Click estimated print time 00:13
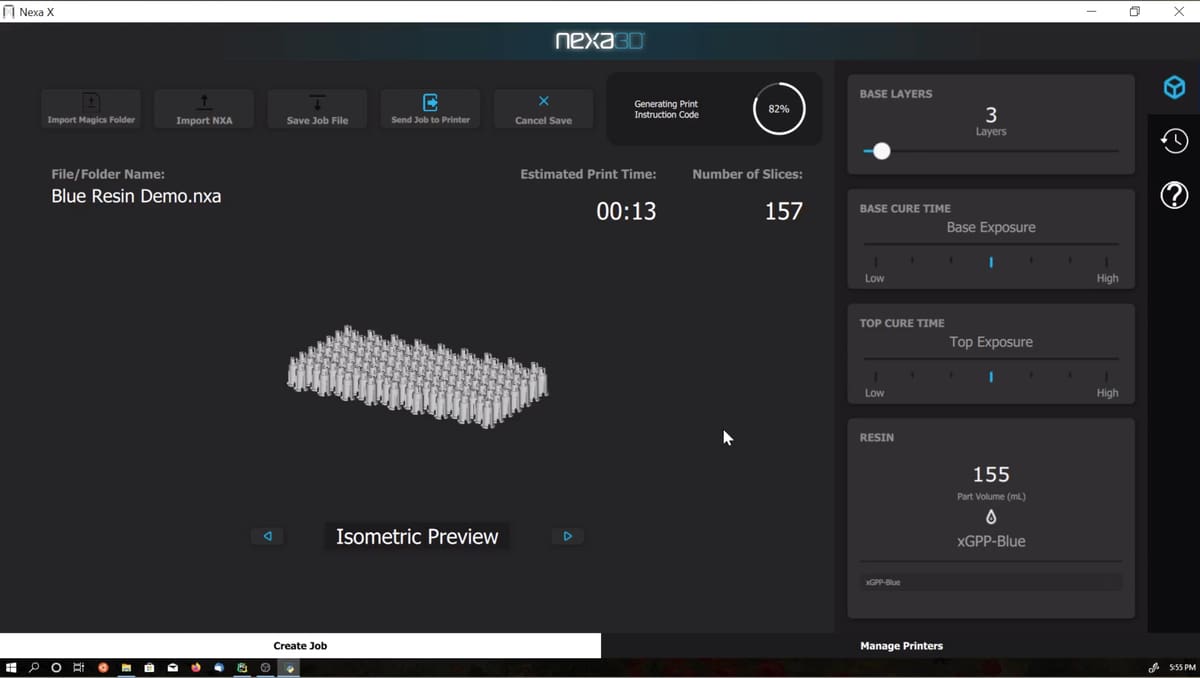 click(626, 211)
